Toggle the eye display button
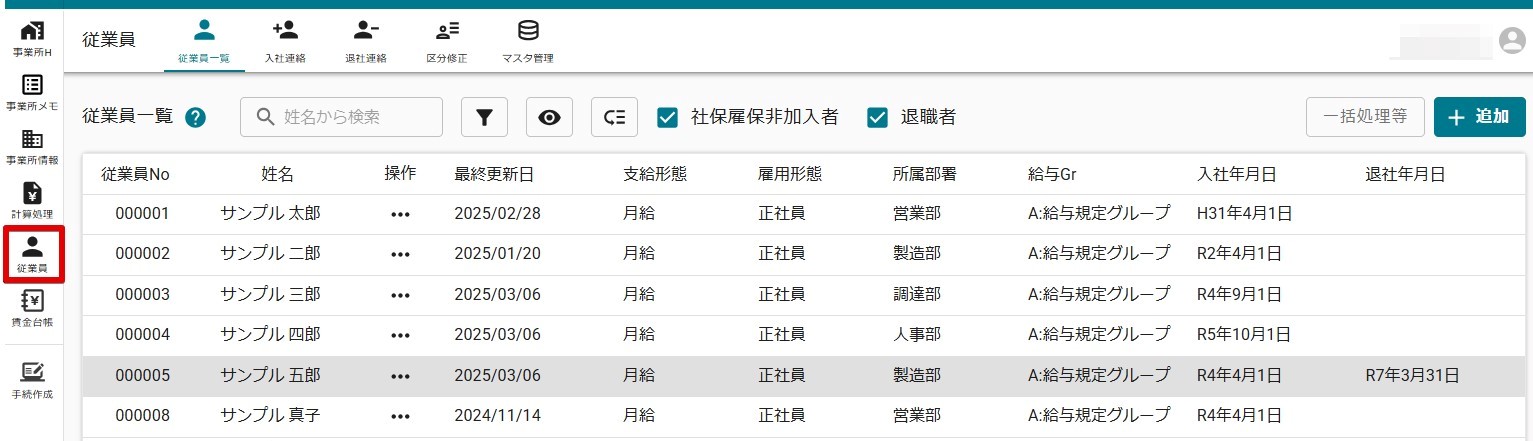The width and height of the screenshot is (1533, 441). [x=550, y=117]
